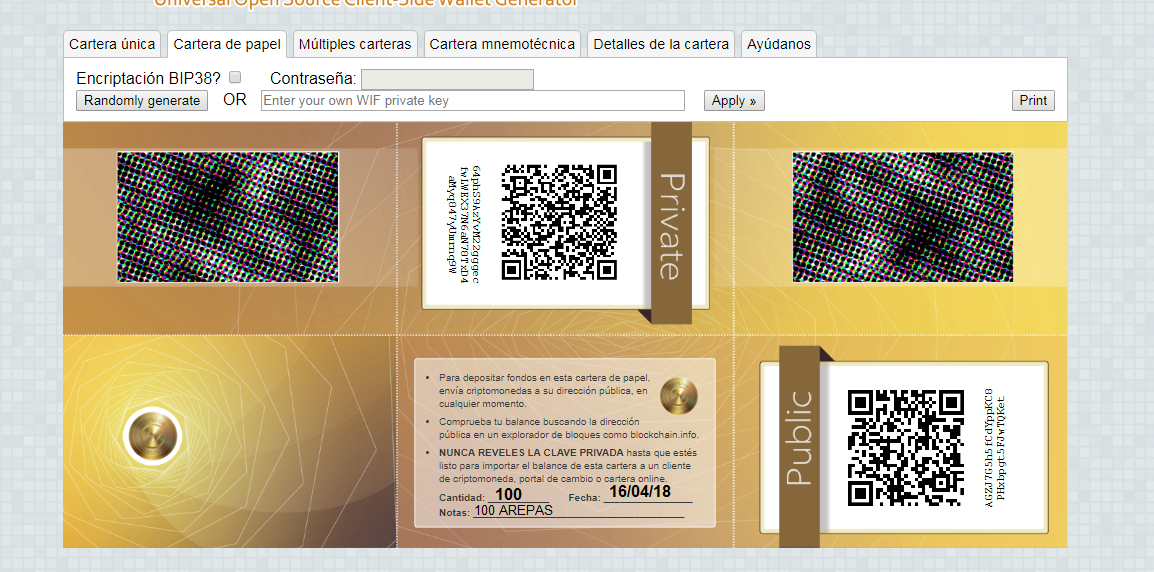Click the Cantidad value 100
The height and width of the screenshot is (572, 1154).
[x=509, y=494]
